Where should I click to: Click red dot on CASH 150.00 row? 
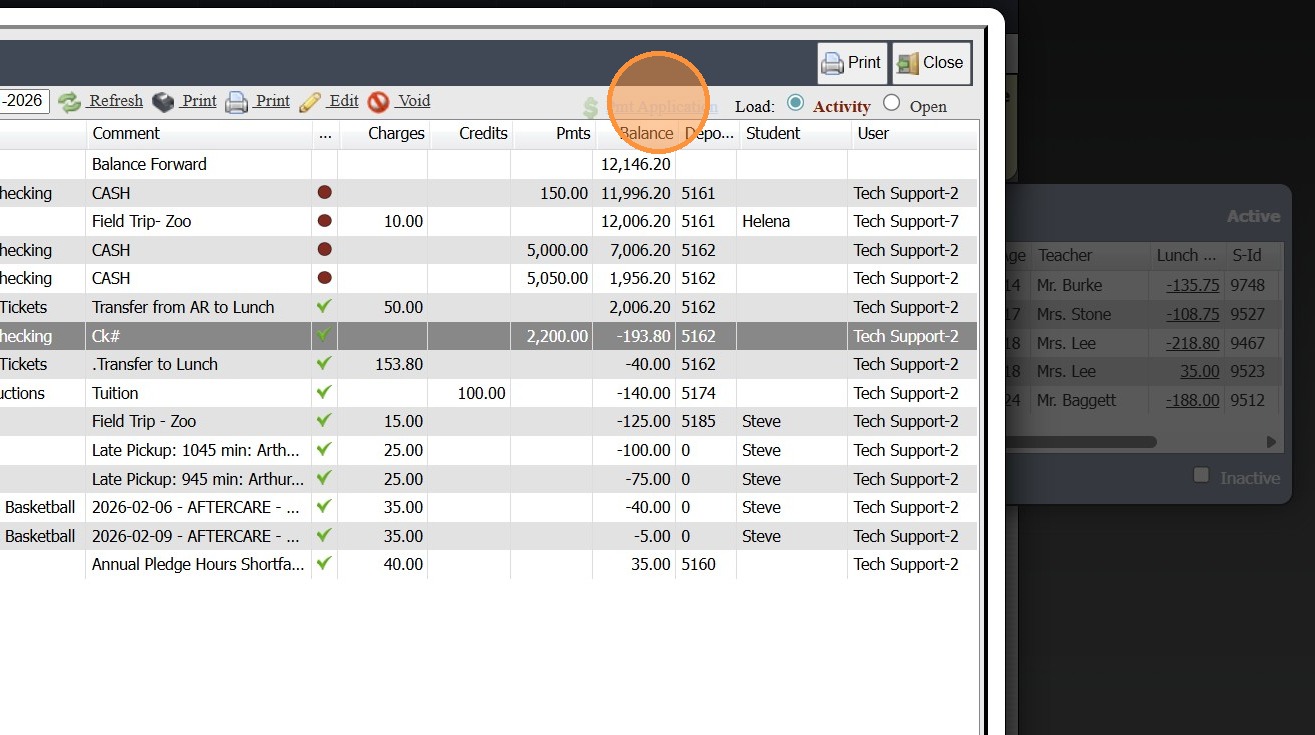pyautogui.click(x=324, y=193)
